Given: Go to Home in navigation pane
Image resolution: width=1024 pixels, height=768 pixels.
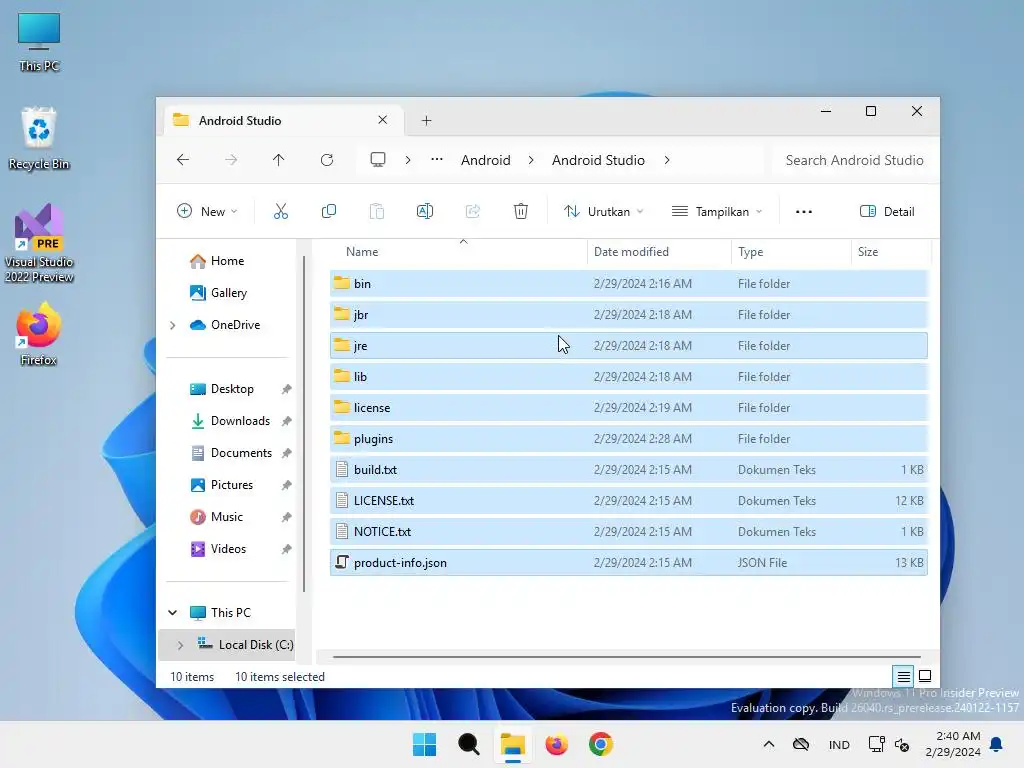Looking at the screenshot, I should (x=227, y=261).
